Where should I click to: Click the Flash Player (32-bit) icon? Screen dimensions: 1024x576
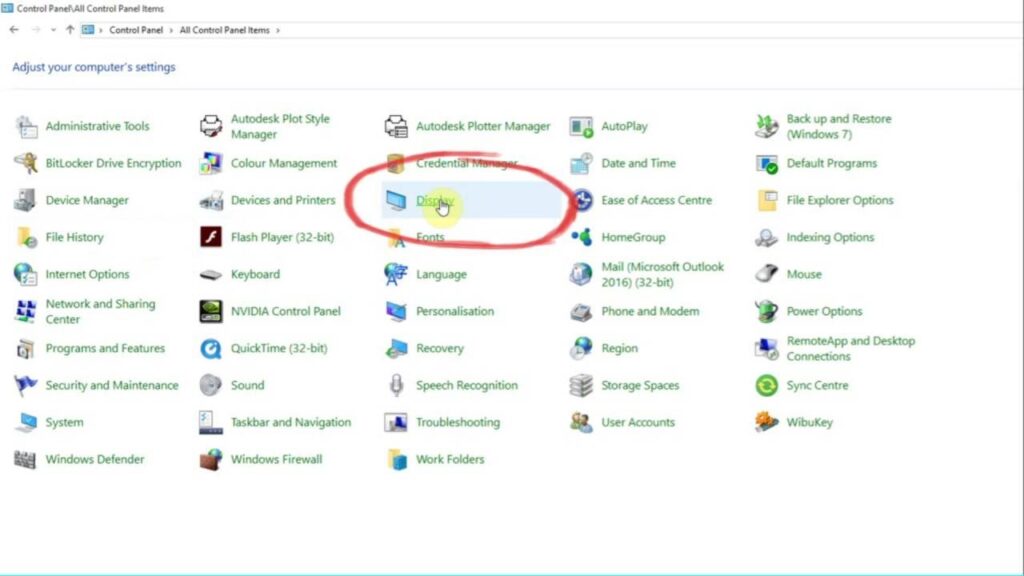[210, 237]
